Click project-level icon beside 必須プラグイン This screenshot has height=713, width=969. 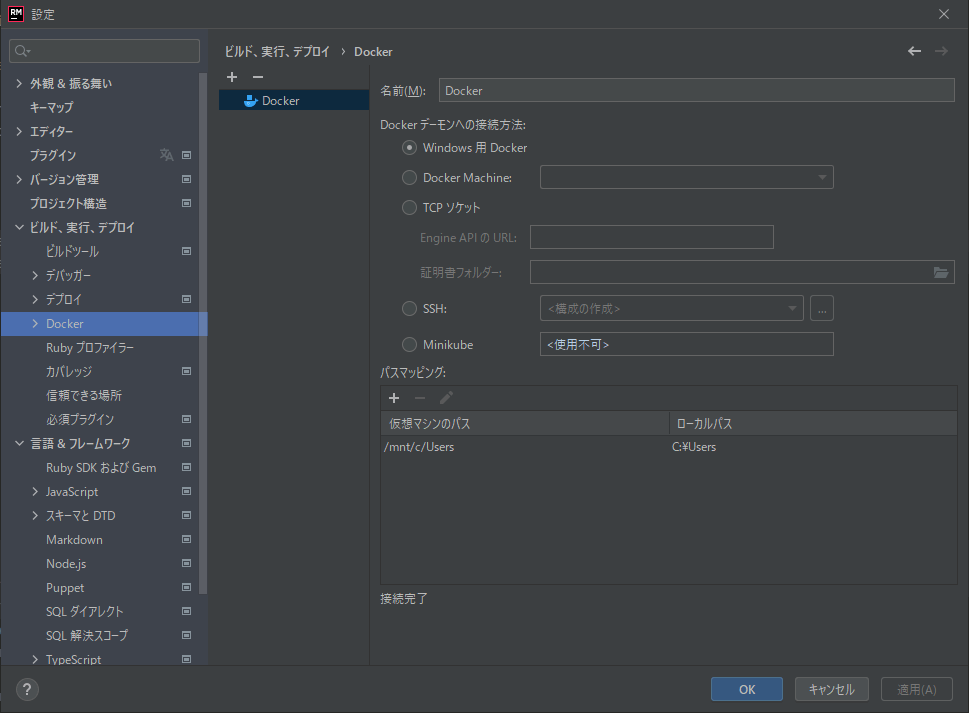(x=186, y=420)
